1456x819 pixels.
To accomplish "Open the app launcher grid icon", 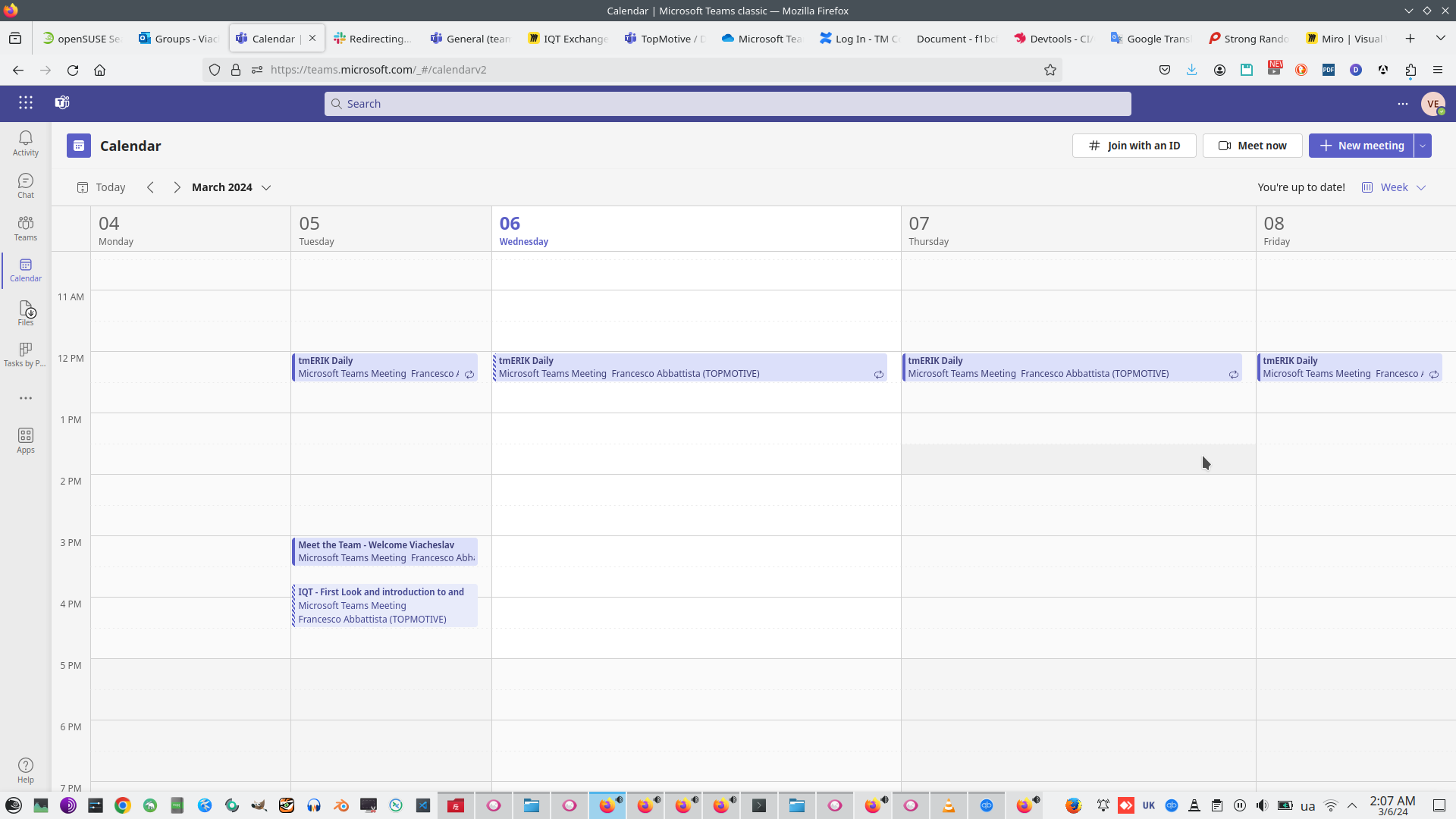I will coord(26,102).
